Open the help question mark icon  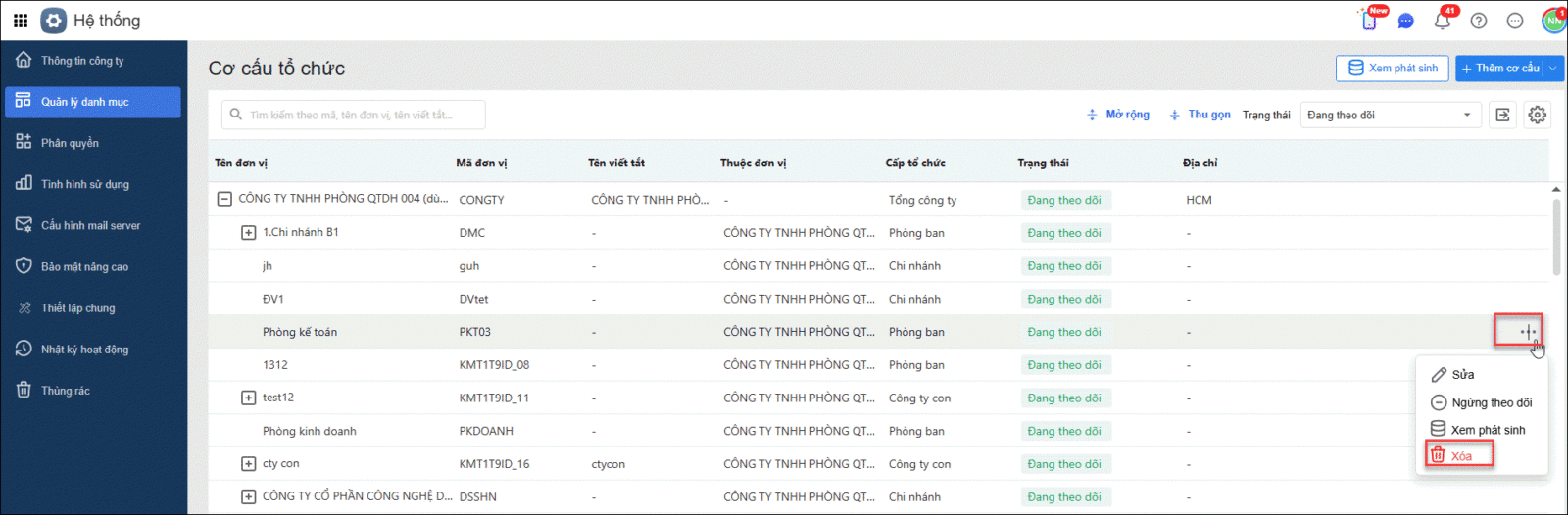point(1479,21)
